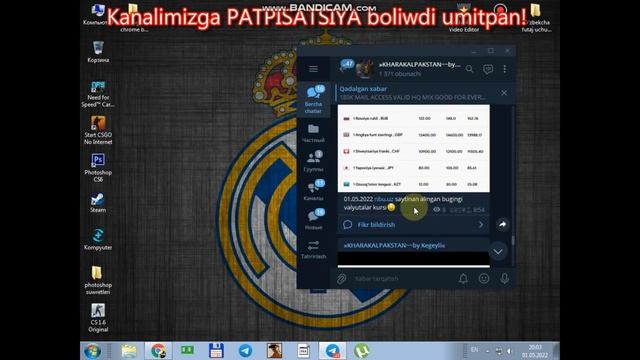Select the 'Barcha chatlar' folder tab
The image size is (640, 360).
tap(313, 99)
